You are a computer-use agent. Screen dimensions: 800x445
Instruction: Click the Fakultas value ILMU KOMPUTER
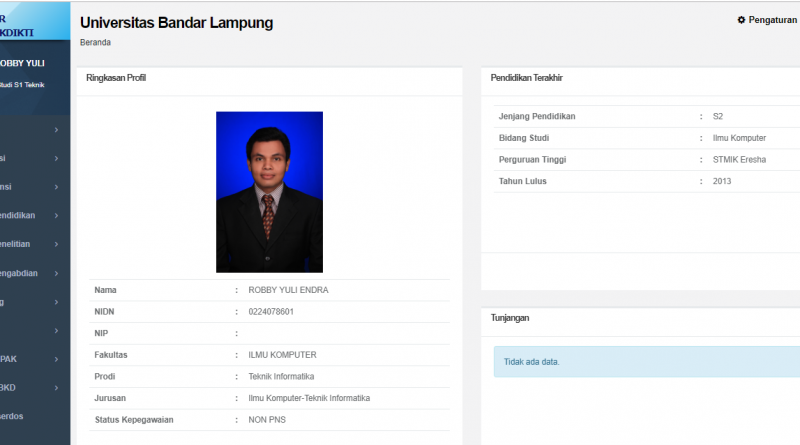(282, 355)
